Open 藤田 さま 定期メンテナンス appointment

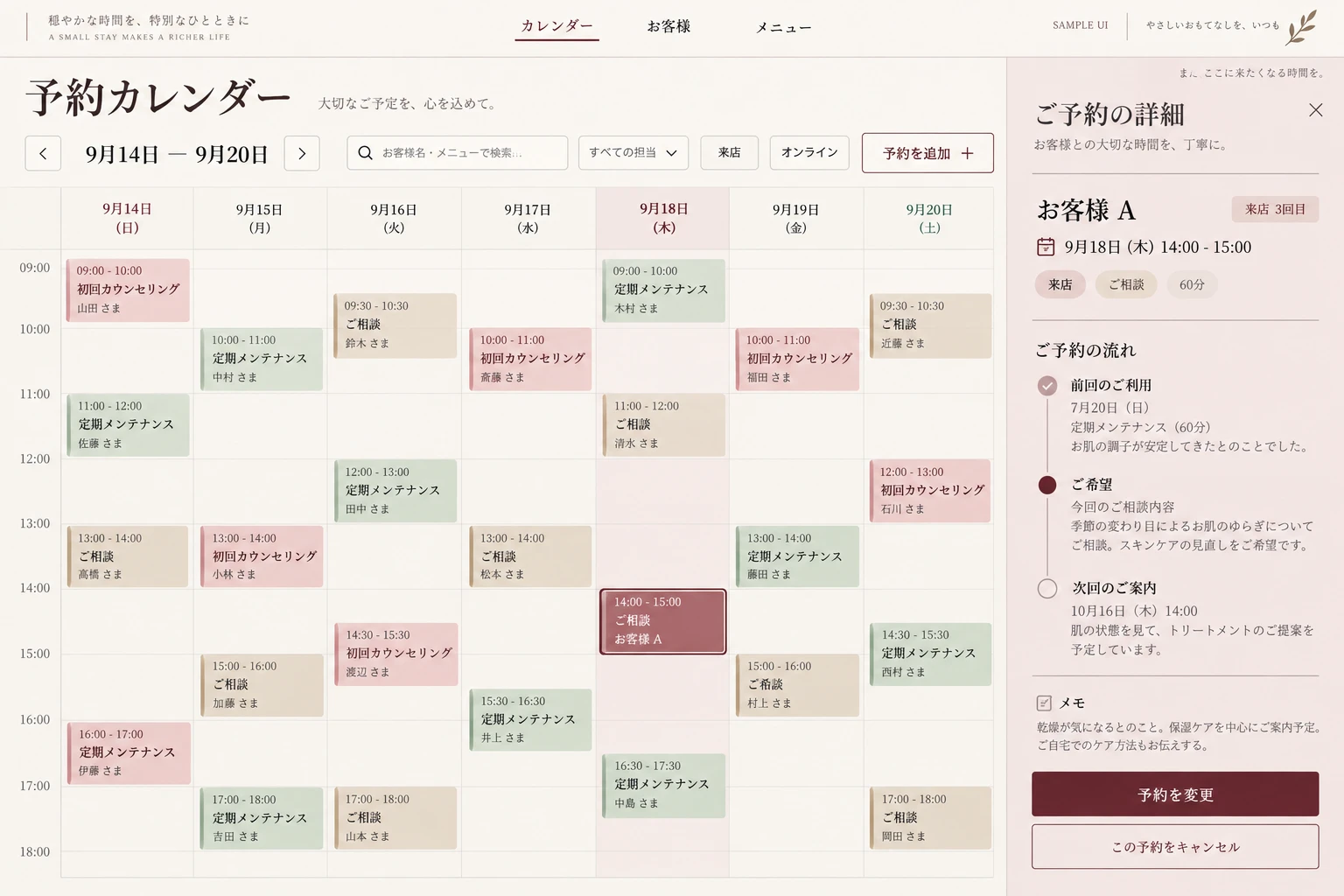click(x=797, y=556)
